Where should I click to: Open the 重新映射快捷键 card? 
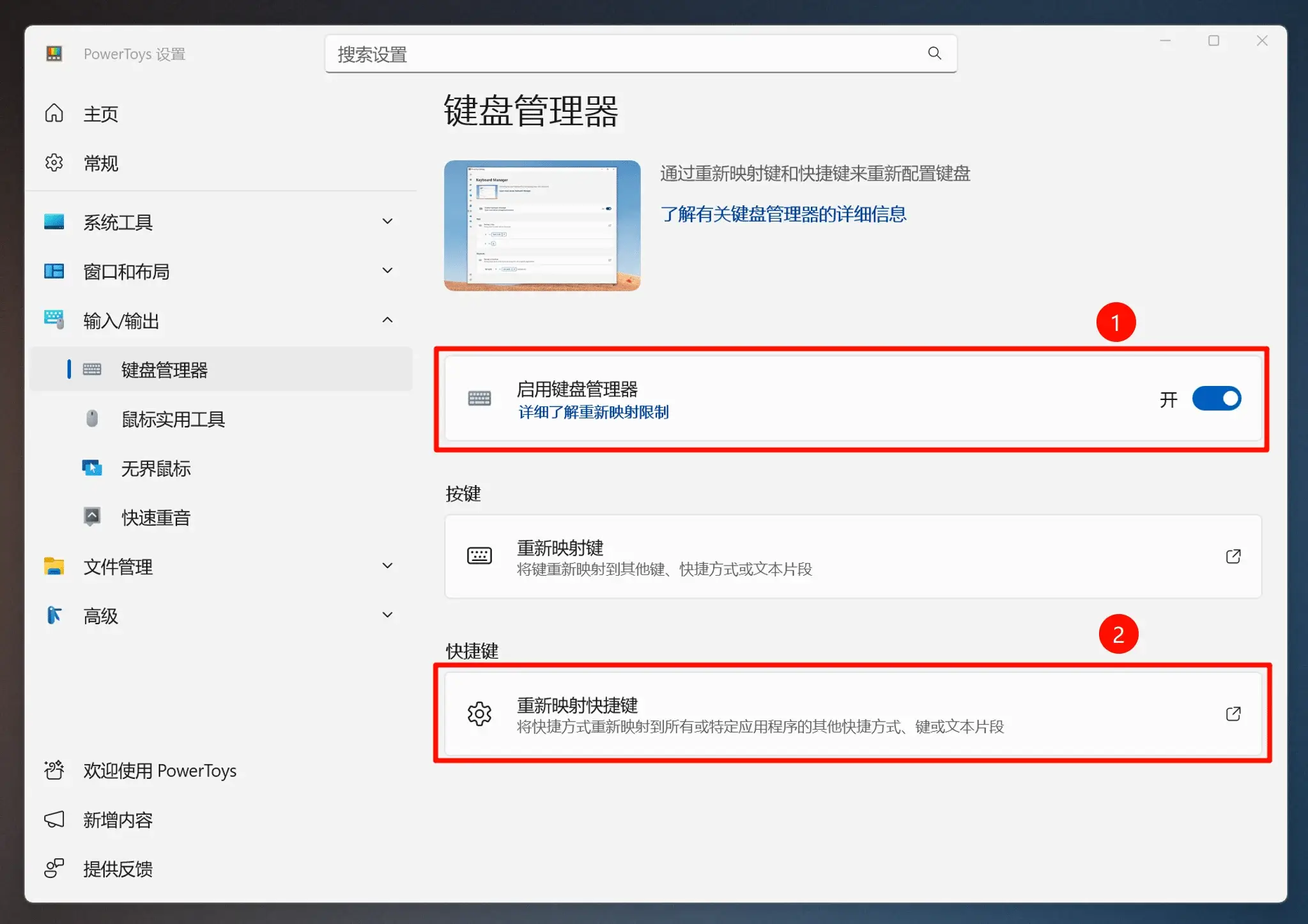[853, 714]
